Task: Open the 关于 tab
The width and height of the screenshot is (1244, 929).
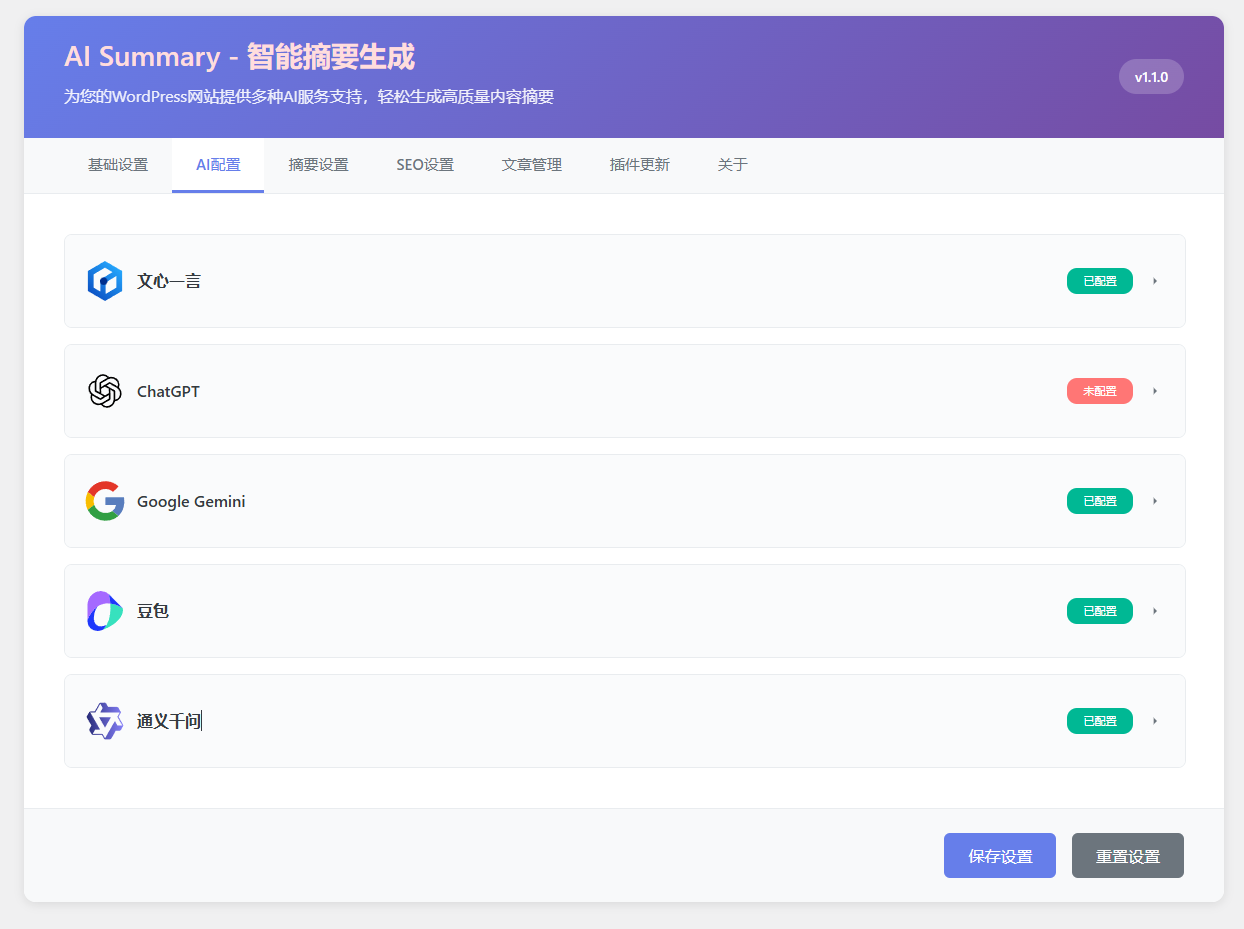Action: tap(732, 165)
